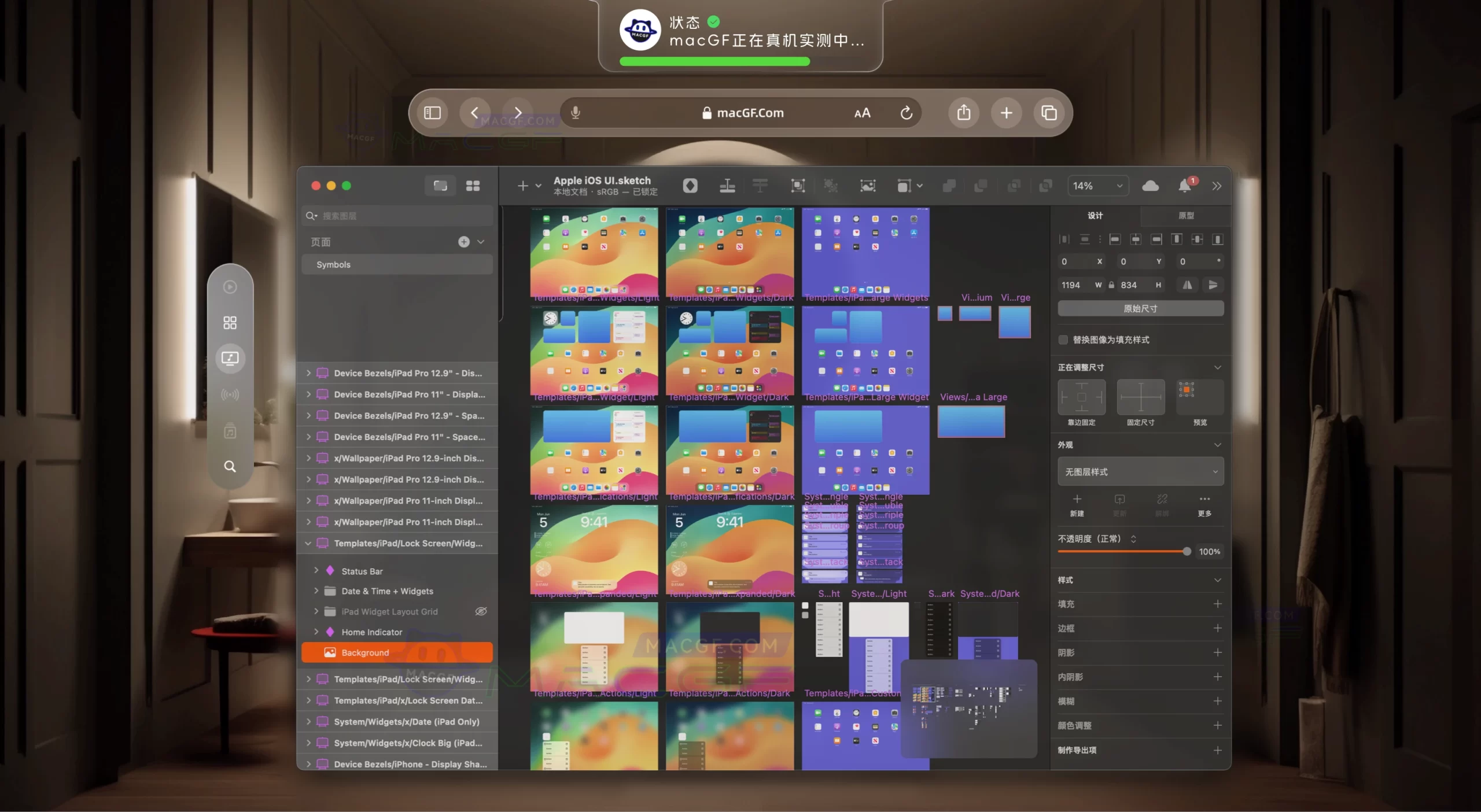Click flip horizontal icon in inspector
1481x812 pixels.
tap(1187, 285)
